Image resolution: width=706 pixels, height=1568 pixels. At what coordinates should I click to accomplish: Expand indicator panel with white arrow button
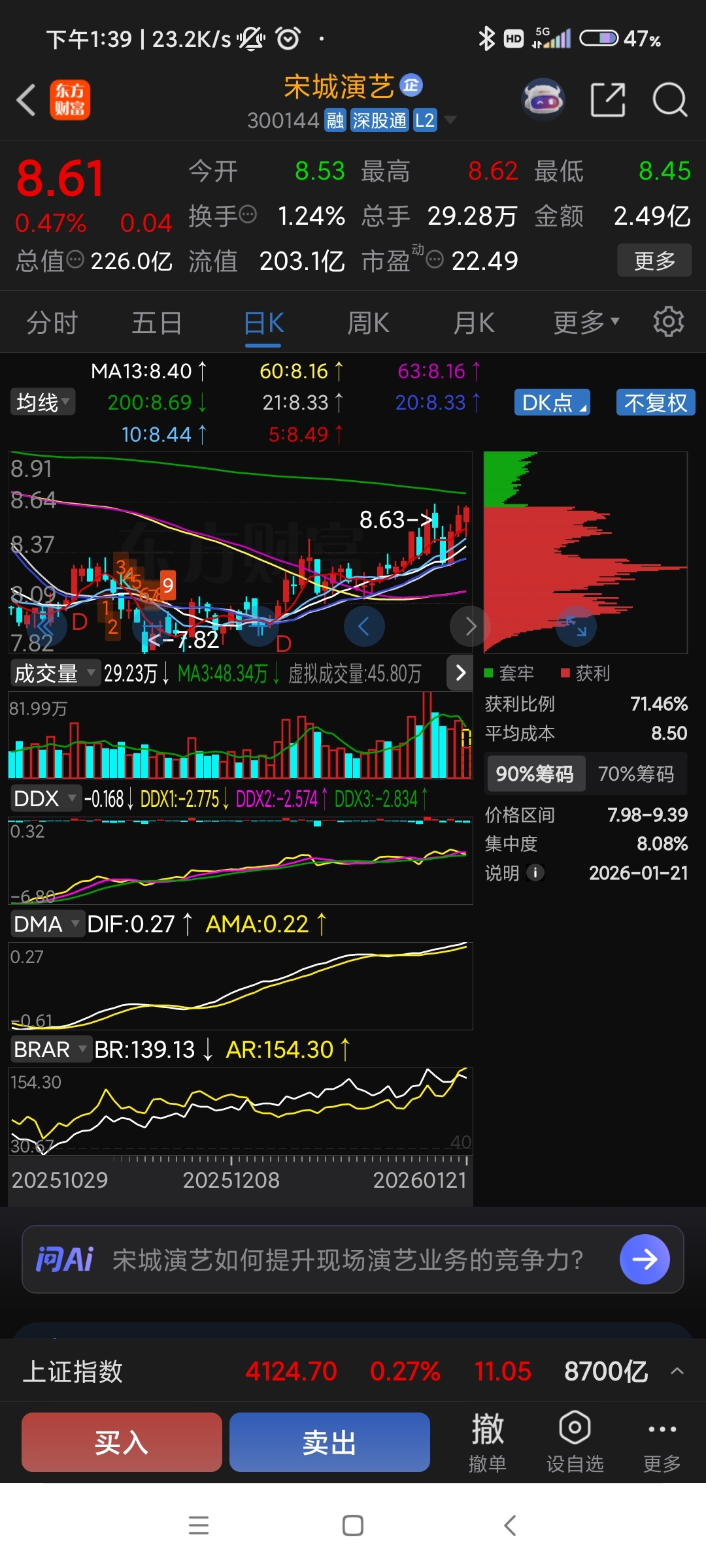coord(460,672)
